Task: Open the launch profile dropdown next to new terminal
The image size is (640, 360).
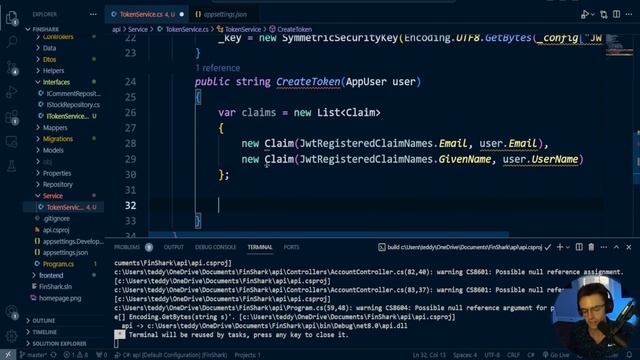Action: 568,247
